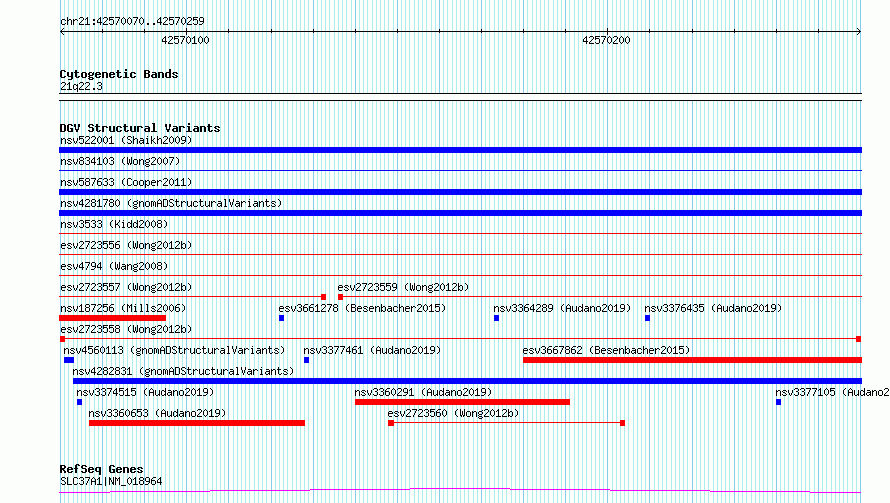Click blue bar under nsv587633 (Cooper2011)
The image size is (890, 503).
tap(460, 192)
